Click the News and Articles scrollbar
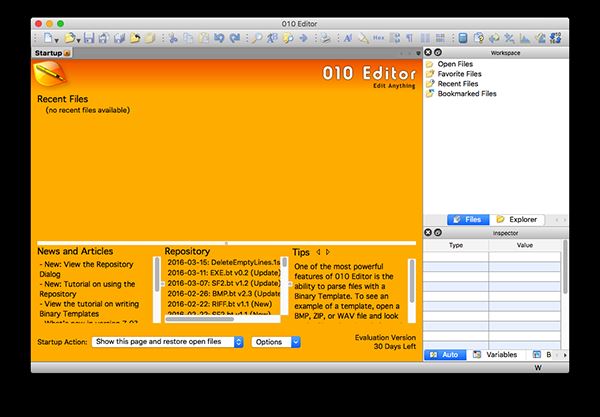Viewport: 600px width, 417px height. 157,290
